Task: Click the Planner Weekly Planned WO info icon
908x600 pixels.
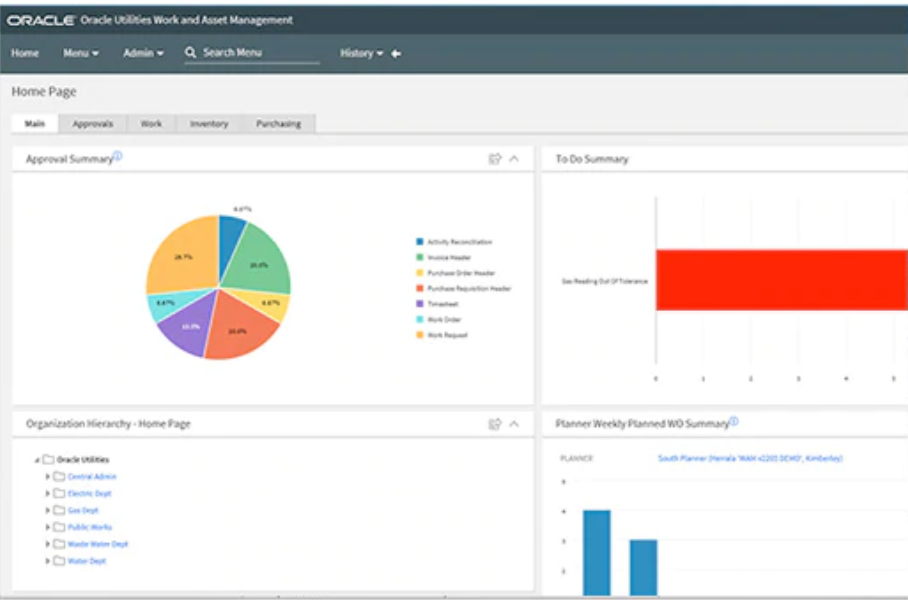Action: [x=734, y=421]
